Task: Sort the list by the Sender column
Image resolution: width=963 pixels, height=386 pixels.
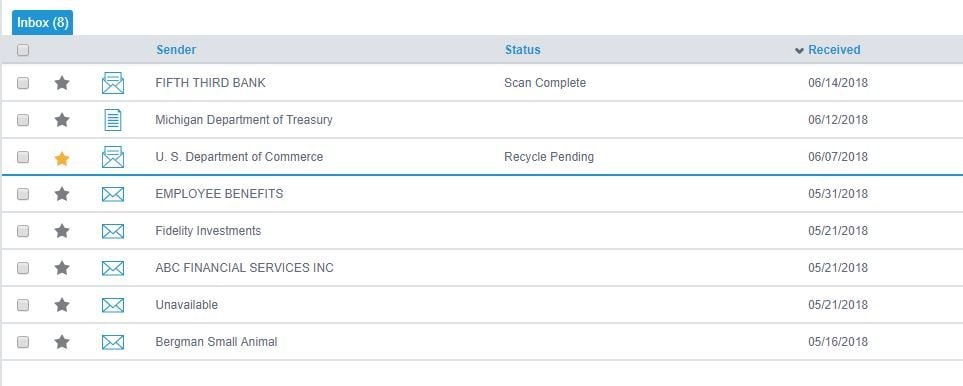Action: [176, 50]
